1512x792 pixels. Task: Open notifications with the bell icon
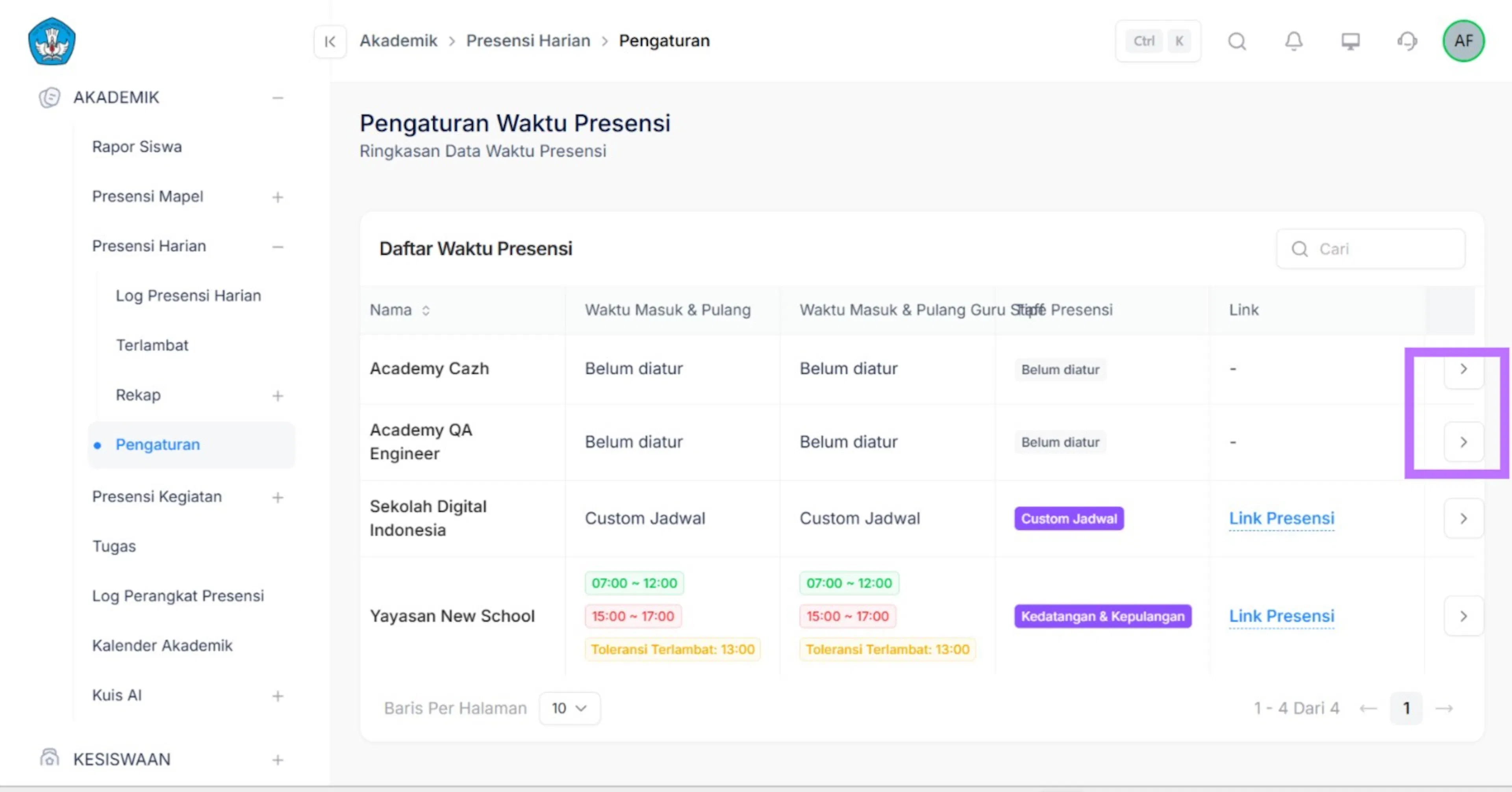1293,41
